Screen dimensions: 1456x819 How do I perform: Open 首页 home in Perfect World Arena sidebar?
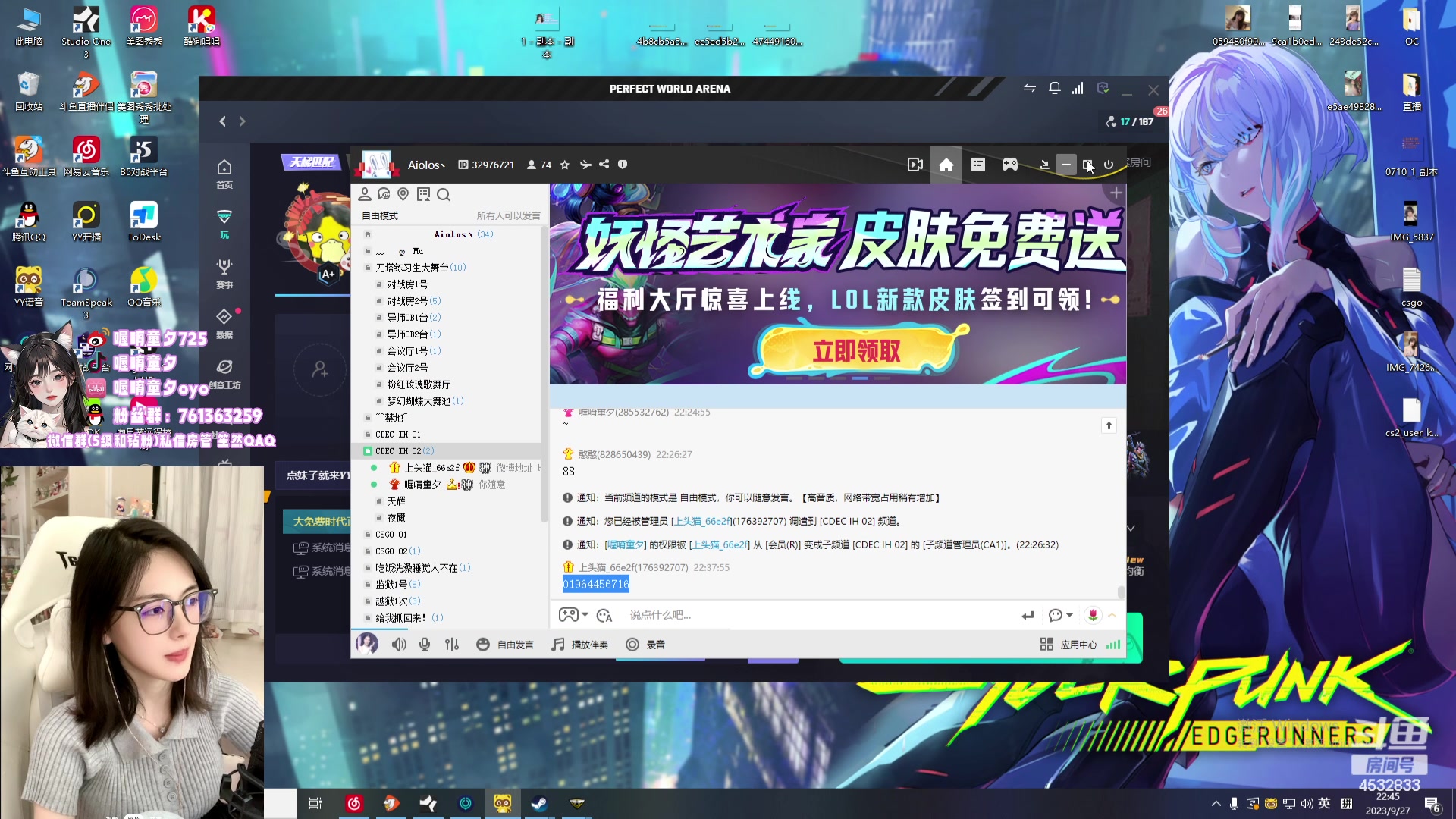[224, 174]
